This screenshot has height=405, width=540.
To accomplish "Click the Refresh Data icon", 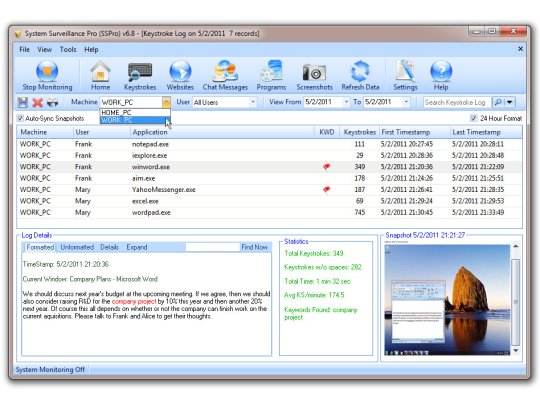I will (x=360, y=75).
